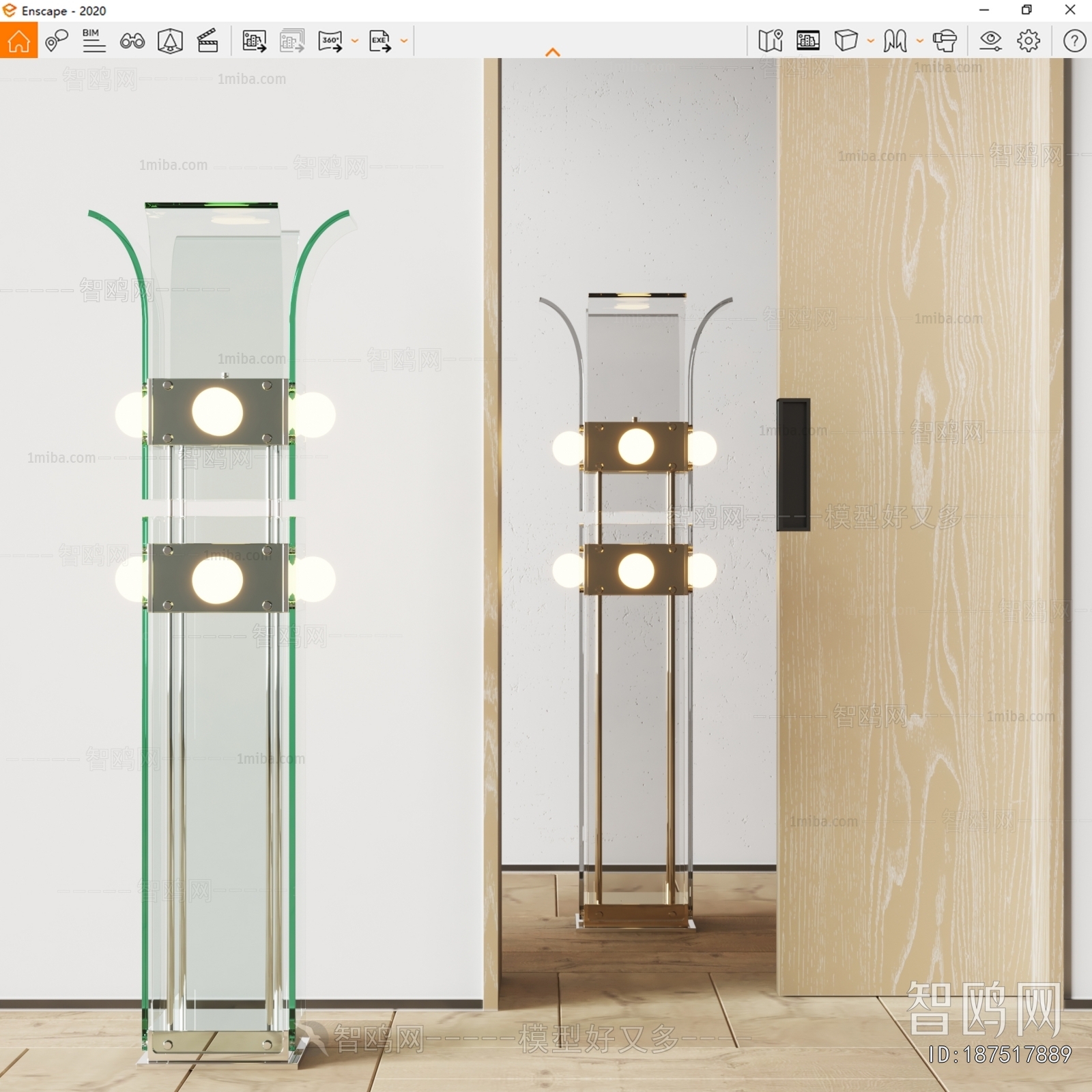Click the Screenshot export icon
This screenshot has width=1092, height=1092.
(x=255, y=41)
